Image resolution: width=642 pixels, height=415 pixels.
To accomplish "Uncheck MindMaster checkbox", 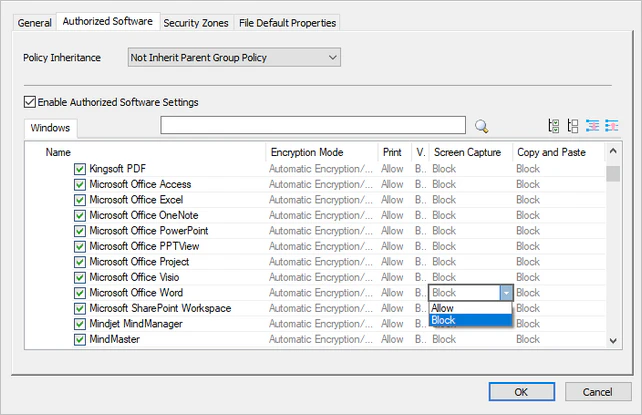I will tap(80, 340).
